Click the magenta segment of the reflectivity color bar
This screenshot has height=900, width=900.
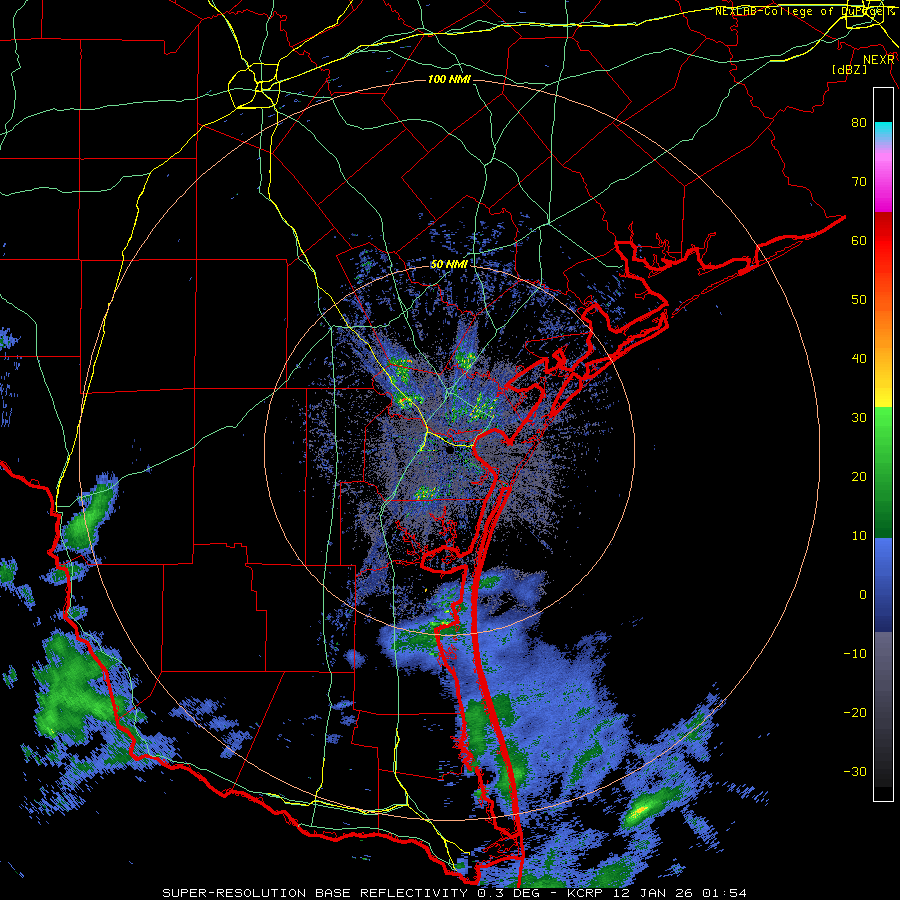(883, 183)
